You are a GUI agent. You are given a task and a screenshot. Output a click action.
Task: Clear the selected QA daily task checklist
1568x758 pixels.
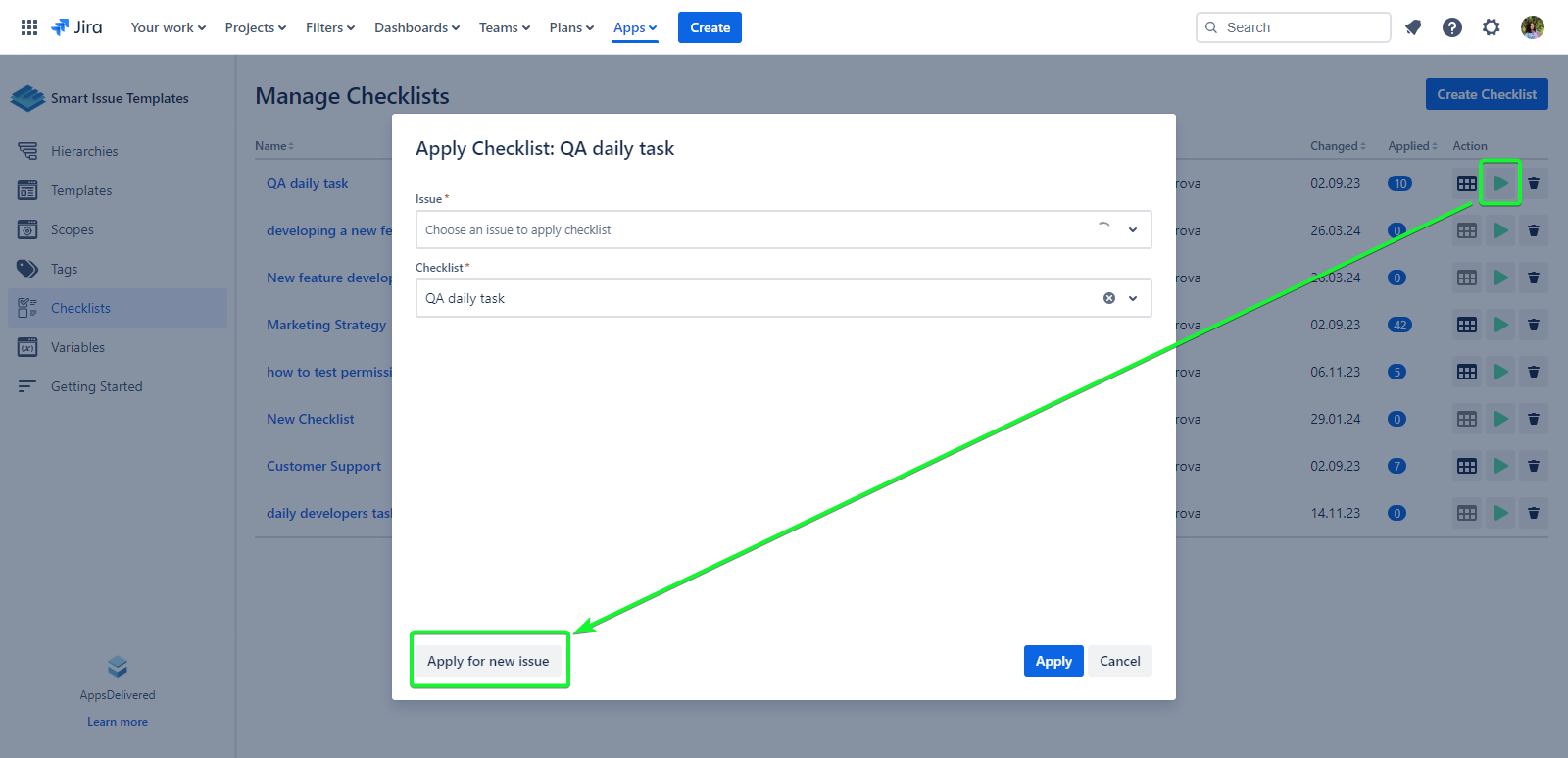(x=1109, y=298)
